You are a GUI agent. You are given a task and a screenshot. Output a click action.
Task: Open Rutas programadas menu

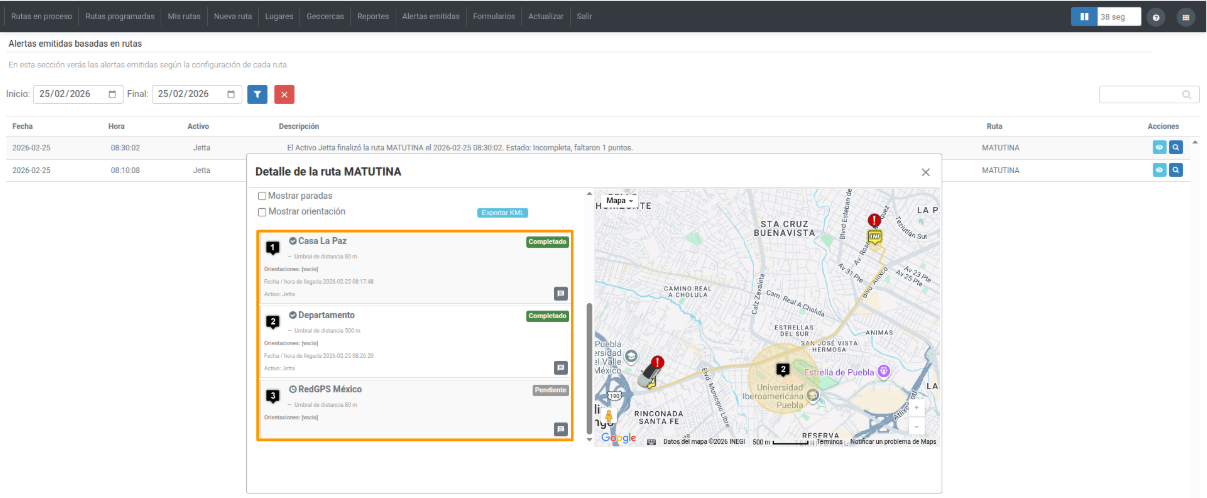point(120,17)
